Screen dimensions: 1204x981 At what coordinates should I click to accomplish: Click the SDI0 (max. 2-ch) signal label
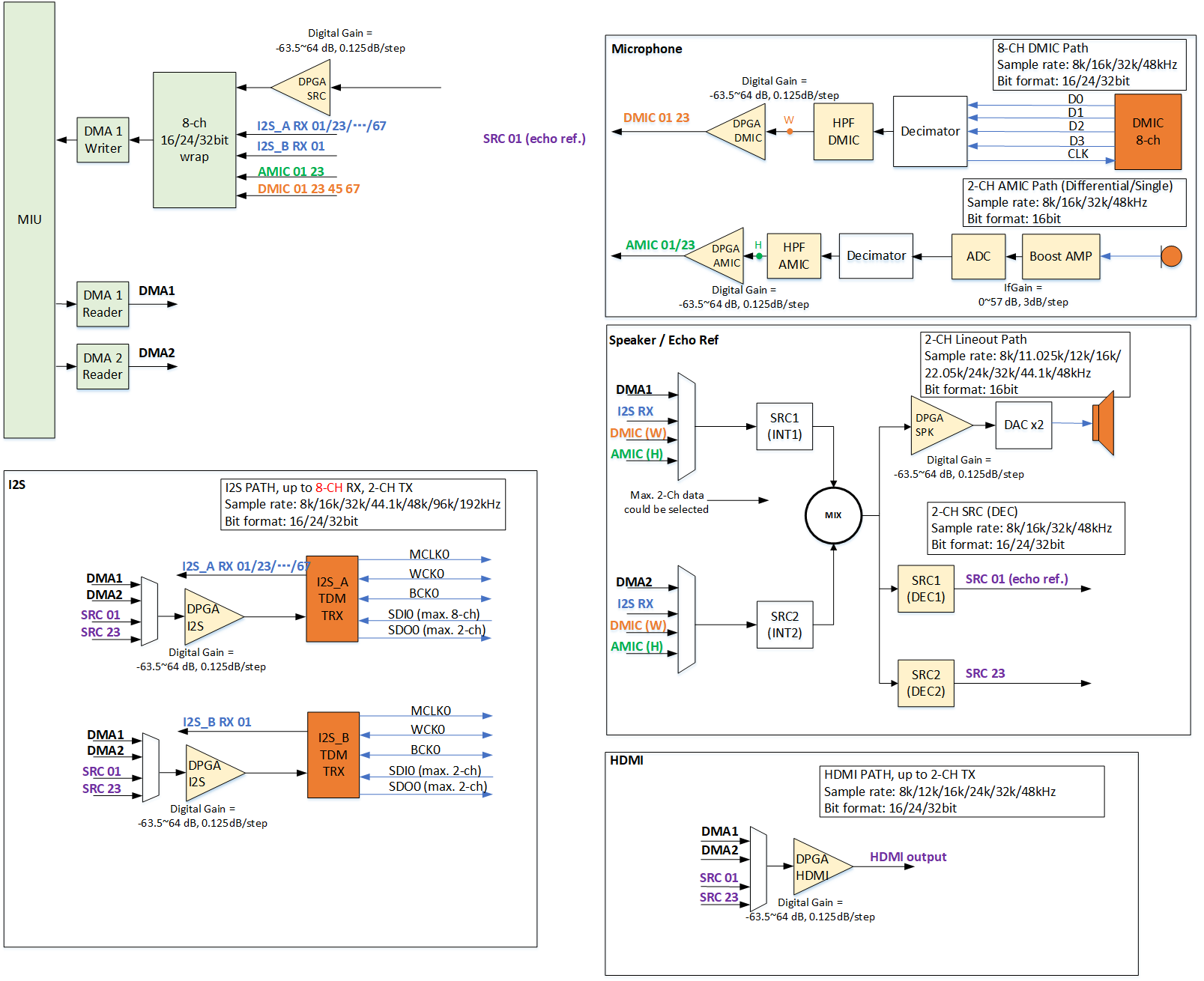435,771
